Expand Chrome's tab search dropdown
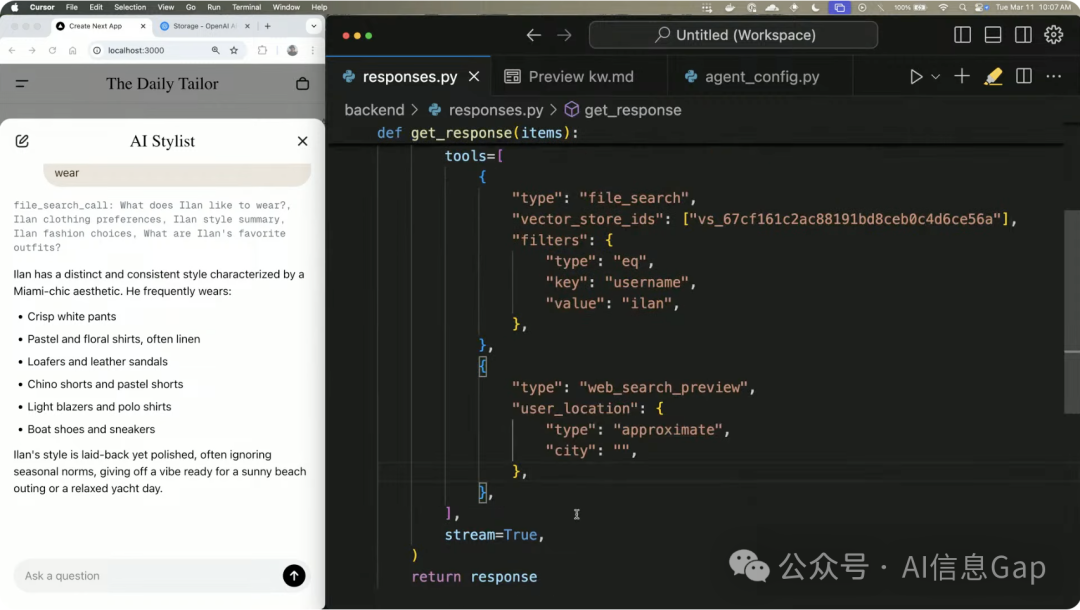 pyautogui.click(x=314, y=26)
